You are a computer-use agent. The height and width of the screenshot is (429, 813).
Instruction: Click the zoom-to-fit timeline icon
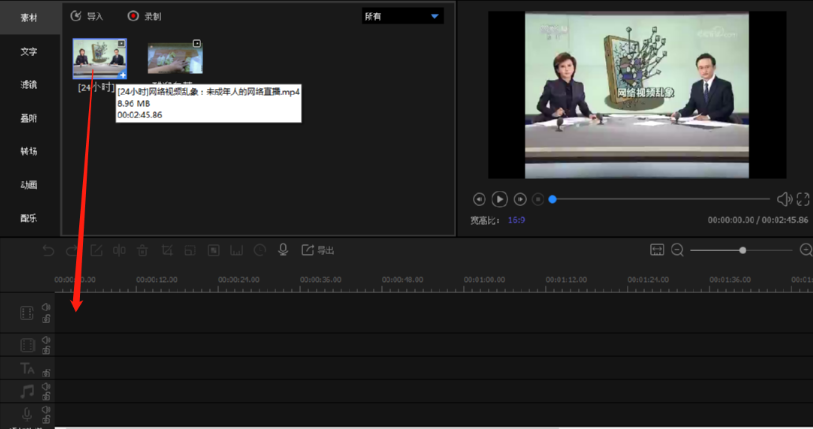point(657,250)
